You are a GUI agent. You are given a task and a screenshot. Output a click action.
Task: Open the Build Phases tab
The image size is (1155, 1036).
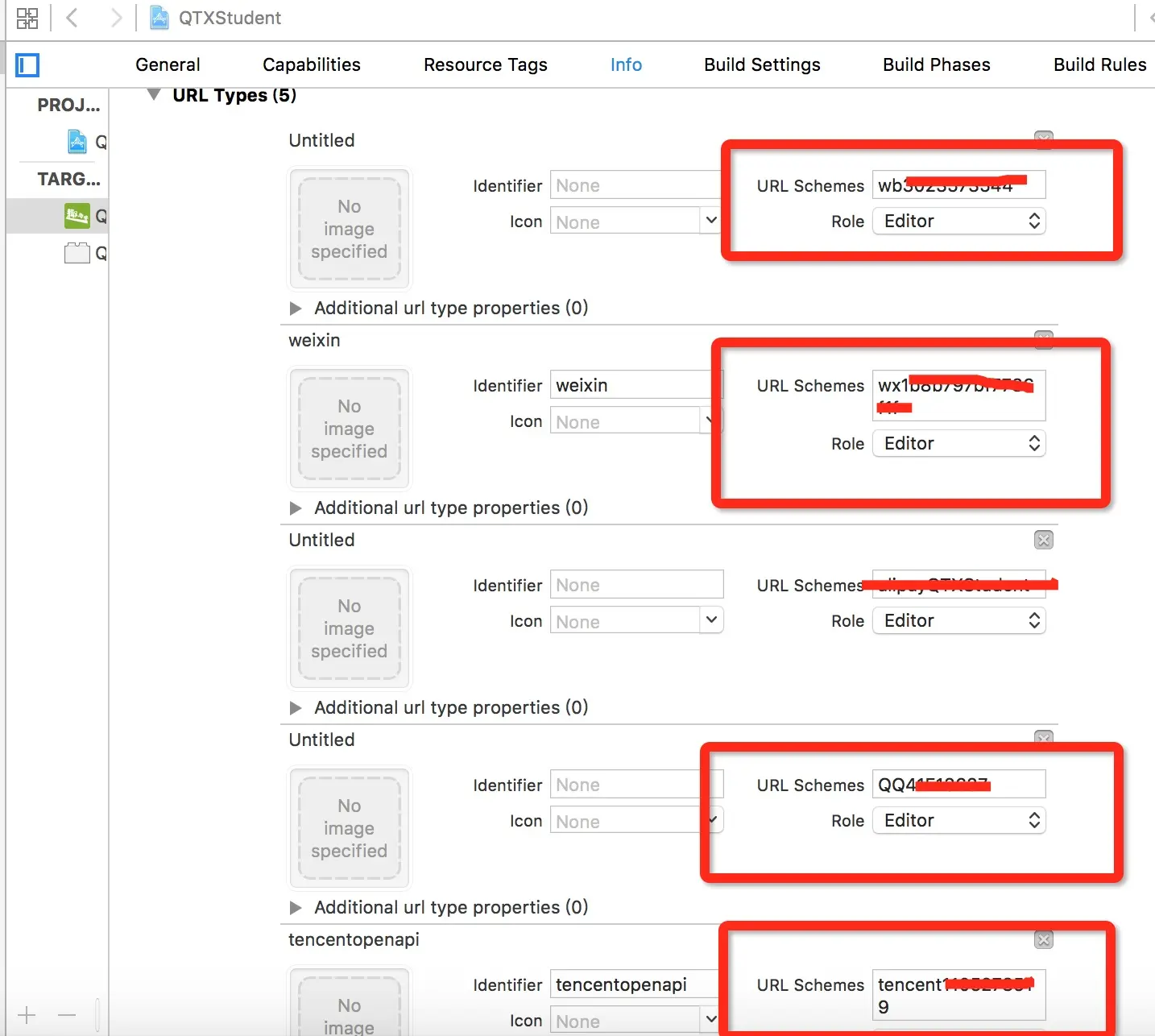click(x=937, y=64)
